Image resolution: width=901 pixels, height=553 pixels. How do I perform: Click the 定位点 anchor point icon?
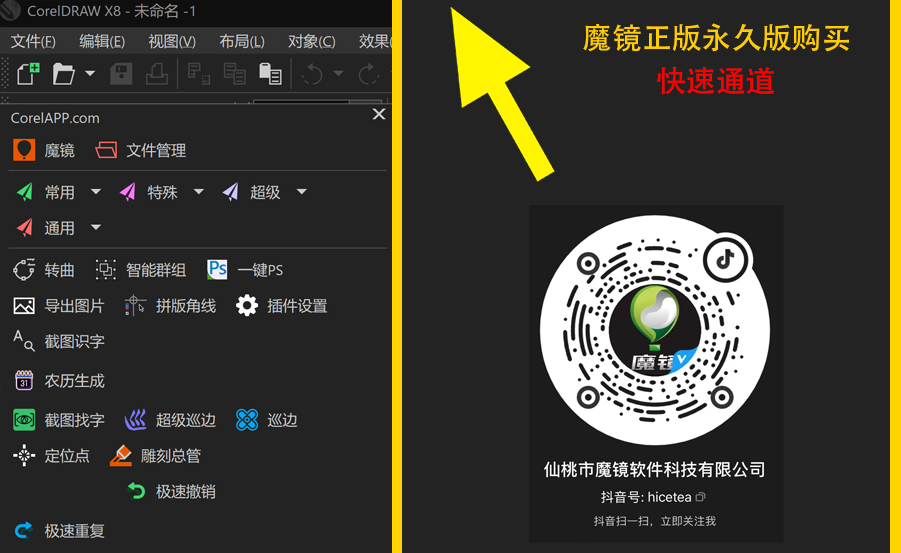point(24,455)
